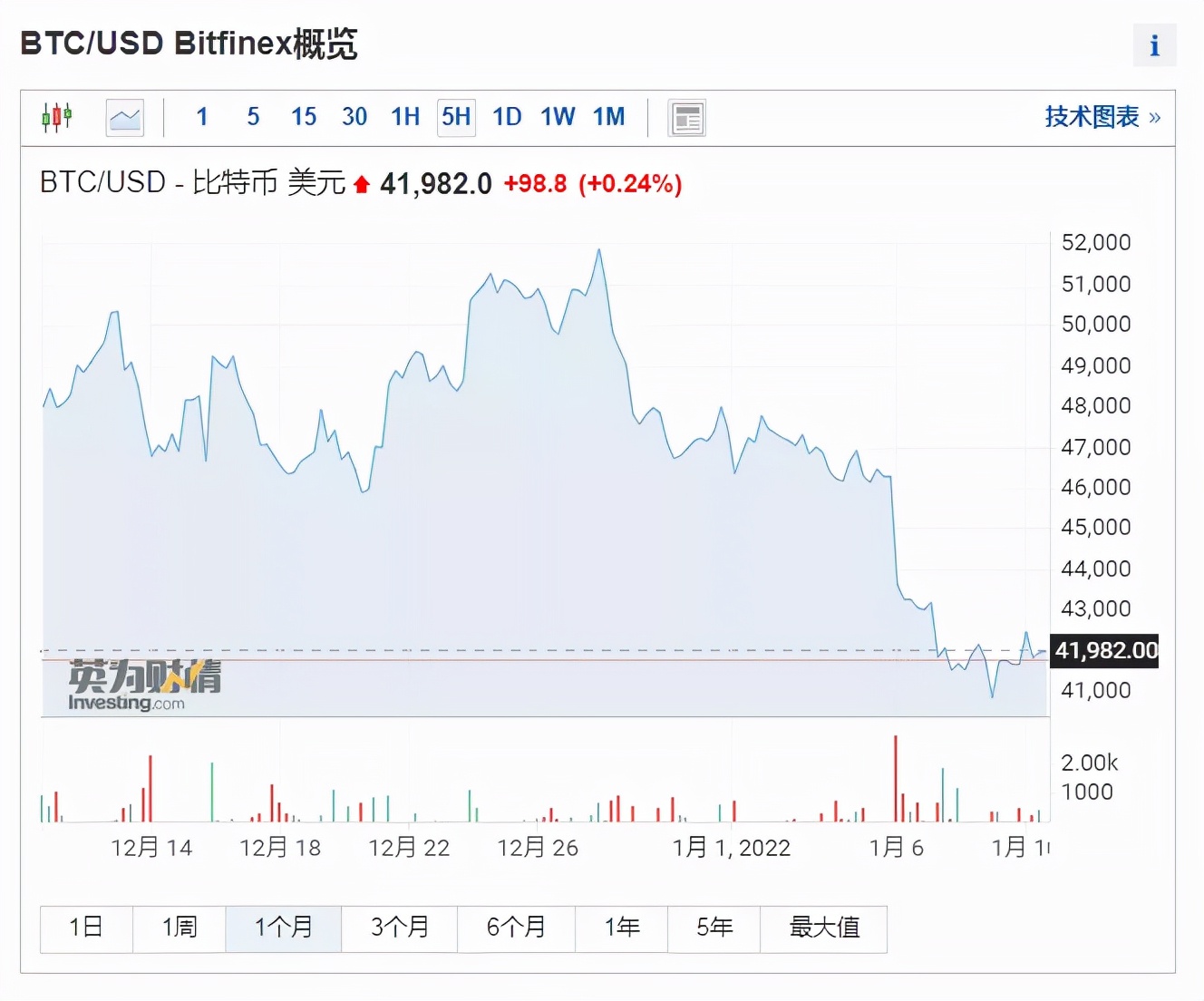Click the red up-arrow price indicator

[x=362, y=185]
